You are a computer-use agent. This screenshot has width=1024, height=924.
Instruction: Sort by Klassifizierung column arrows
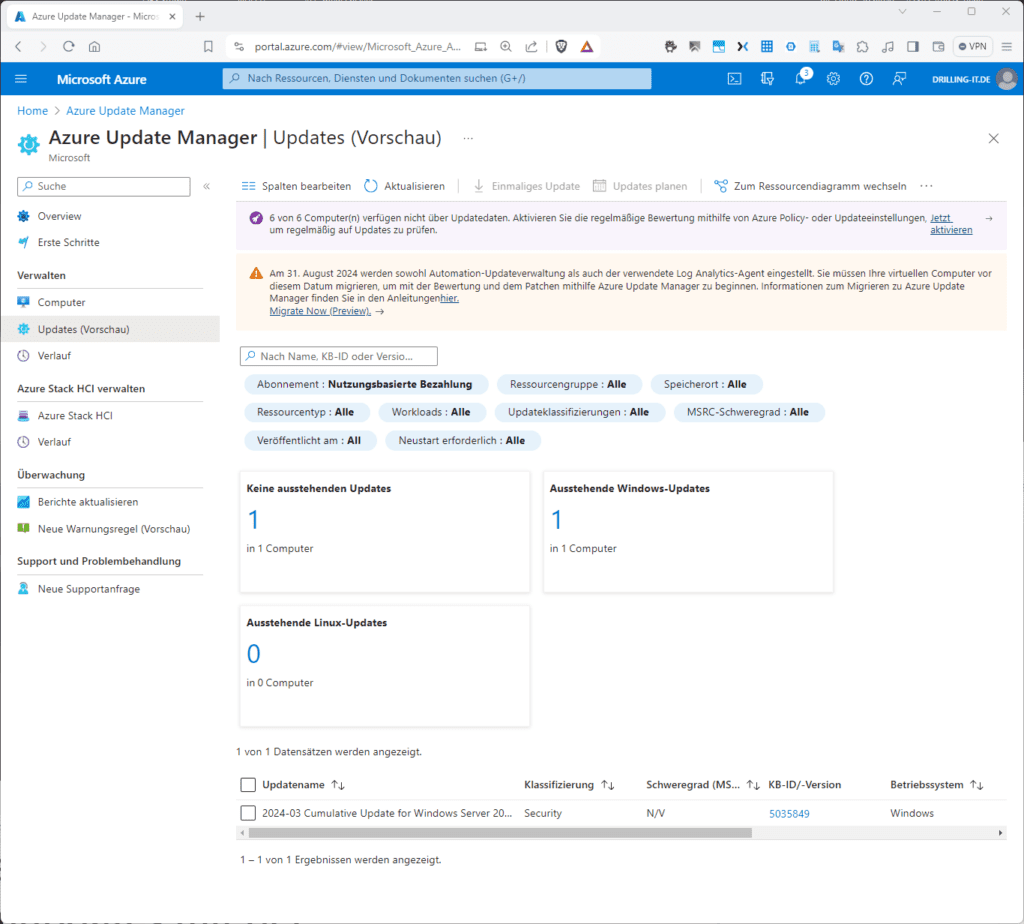click(x=608, y=785)
